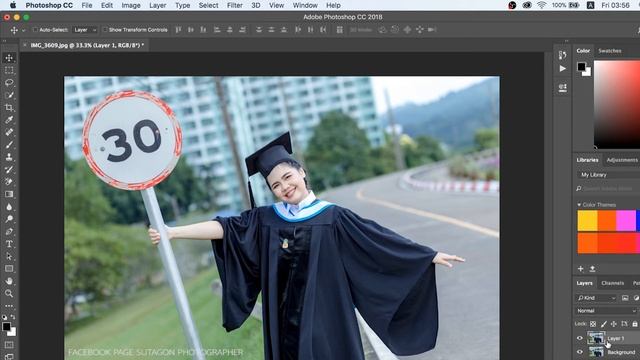
Task: Select the Lasso tool
Action: tap(9, 83)
